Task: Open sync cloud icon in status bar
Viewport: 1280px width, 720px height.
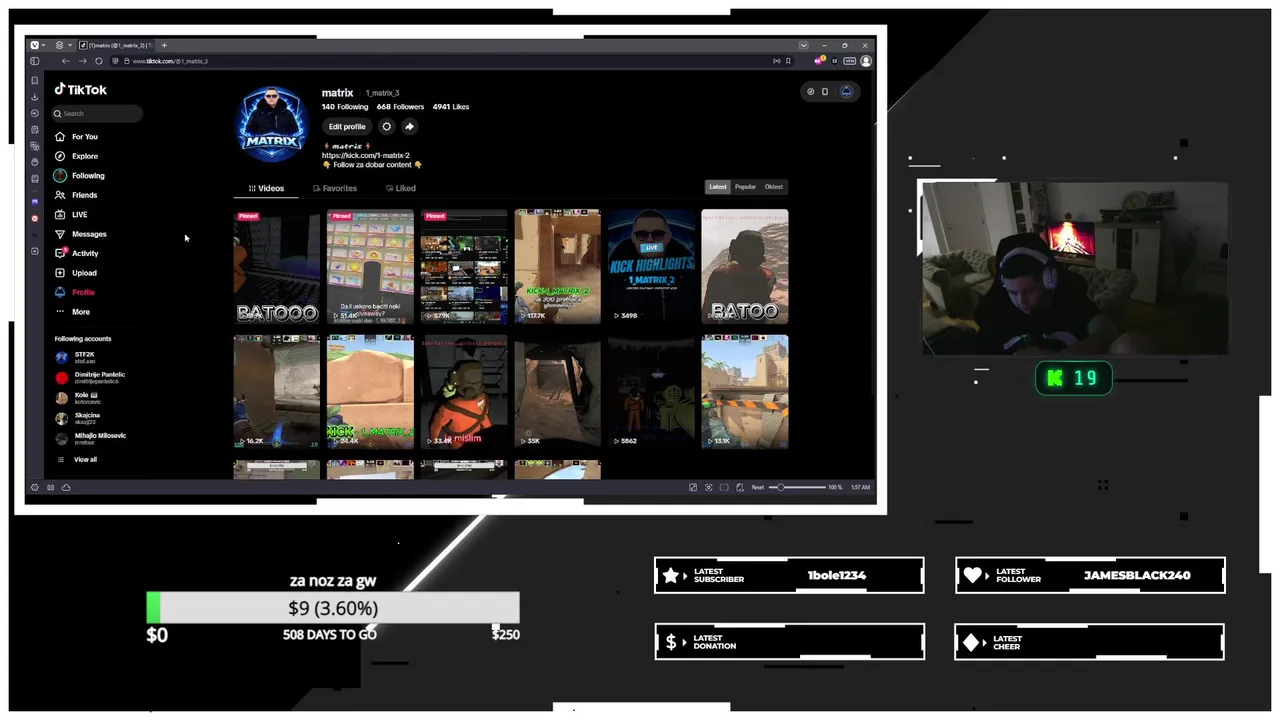Action: click(66, 487)
